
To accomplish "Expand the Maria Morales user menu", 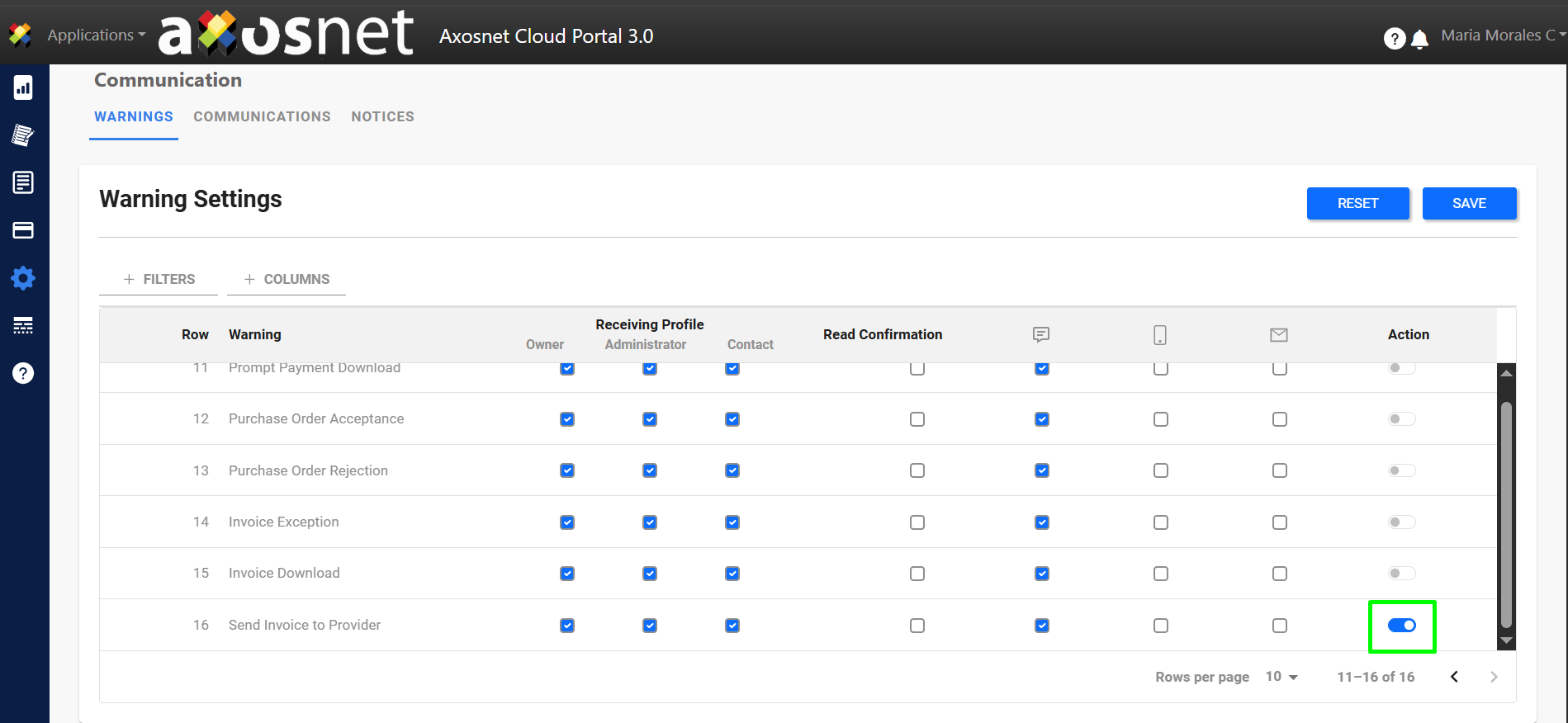I will [1501, 35].
